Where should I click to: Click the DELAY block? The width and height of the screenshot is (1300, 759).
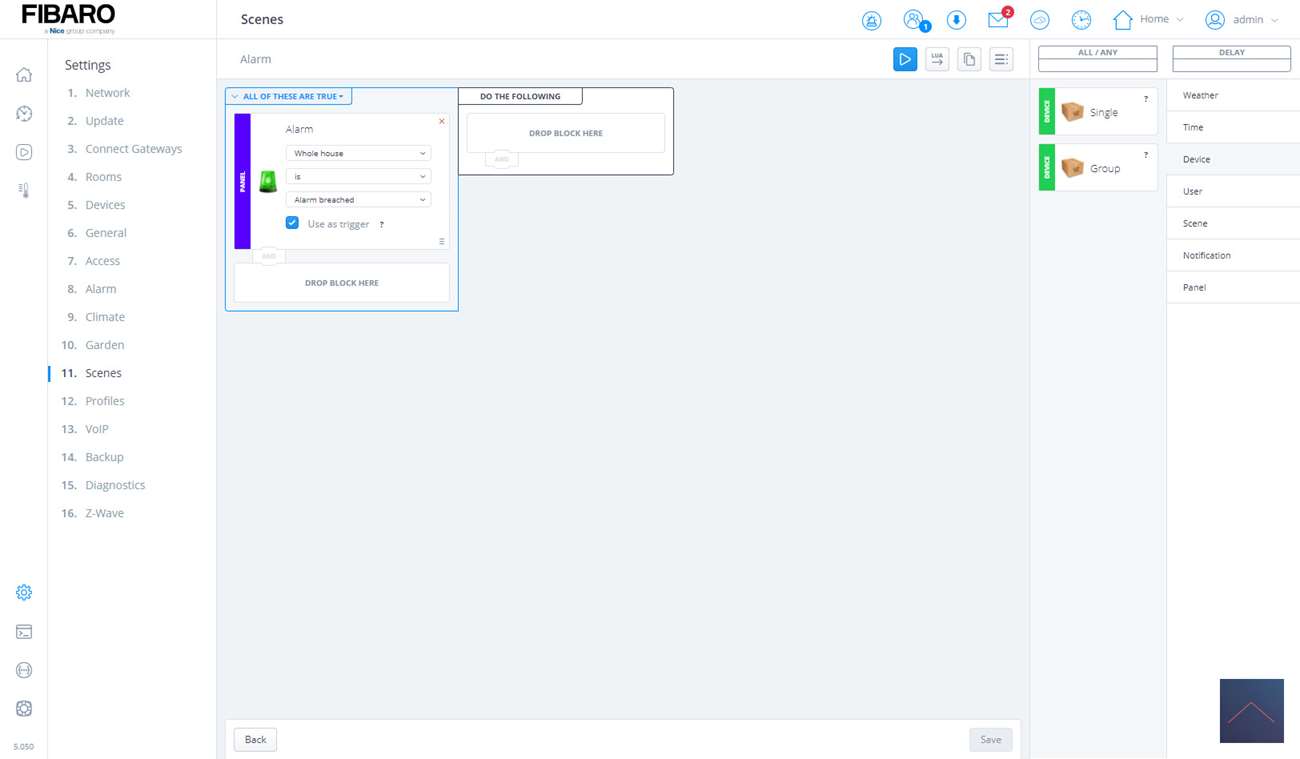(x=1232, y=59)
